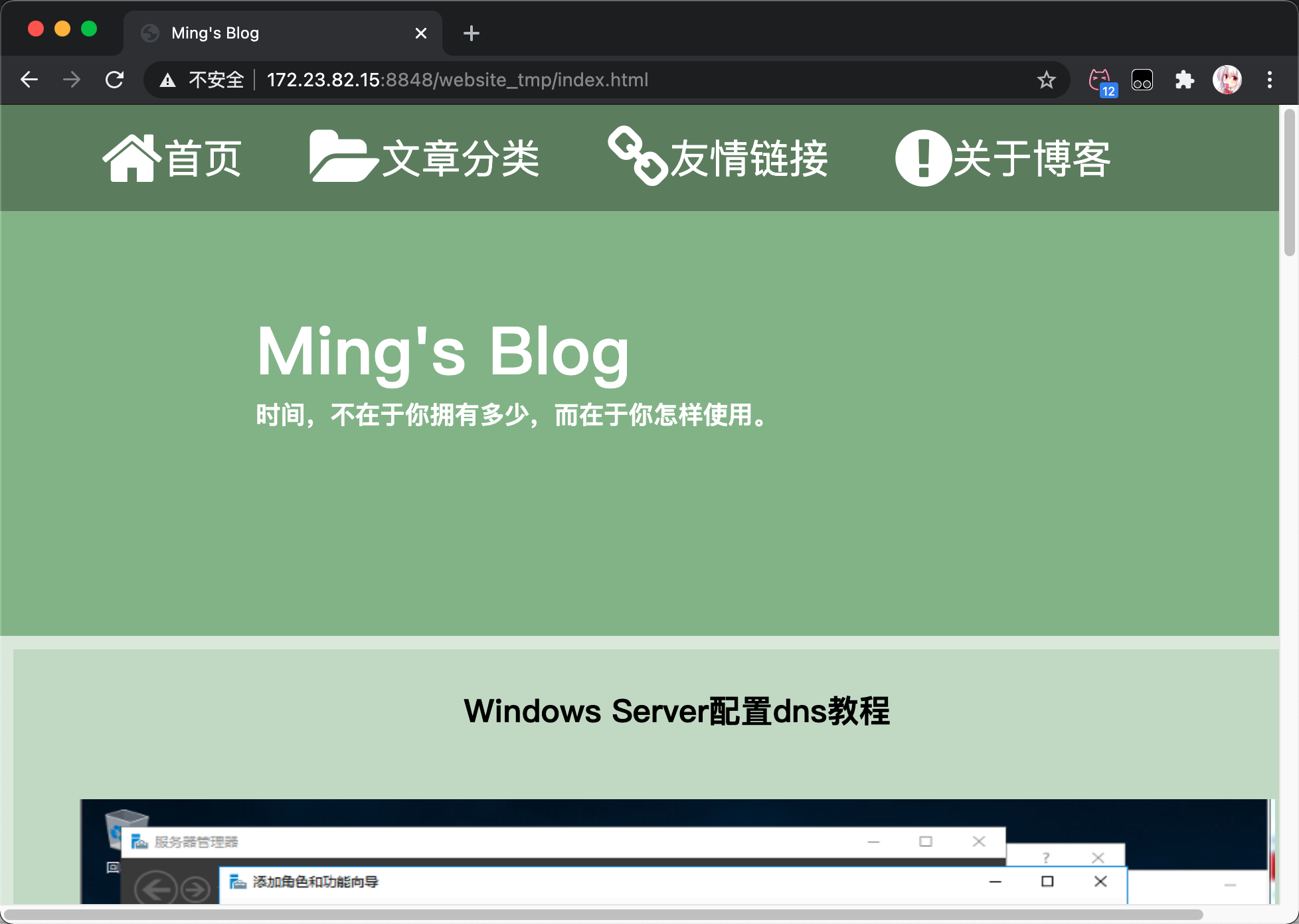Image resolution: width=1299 pixels, height=924 pixels.
Task: Reload the current page
Action: [114, 80]
